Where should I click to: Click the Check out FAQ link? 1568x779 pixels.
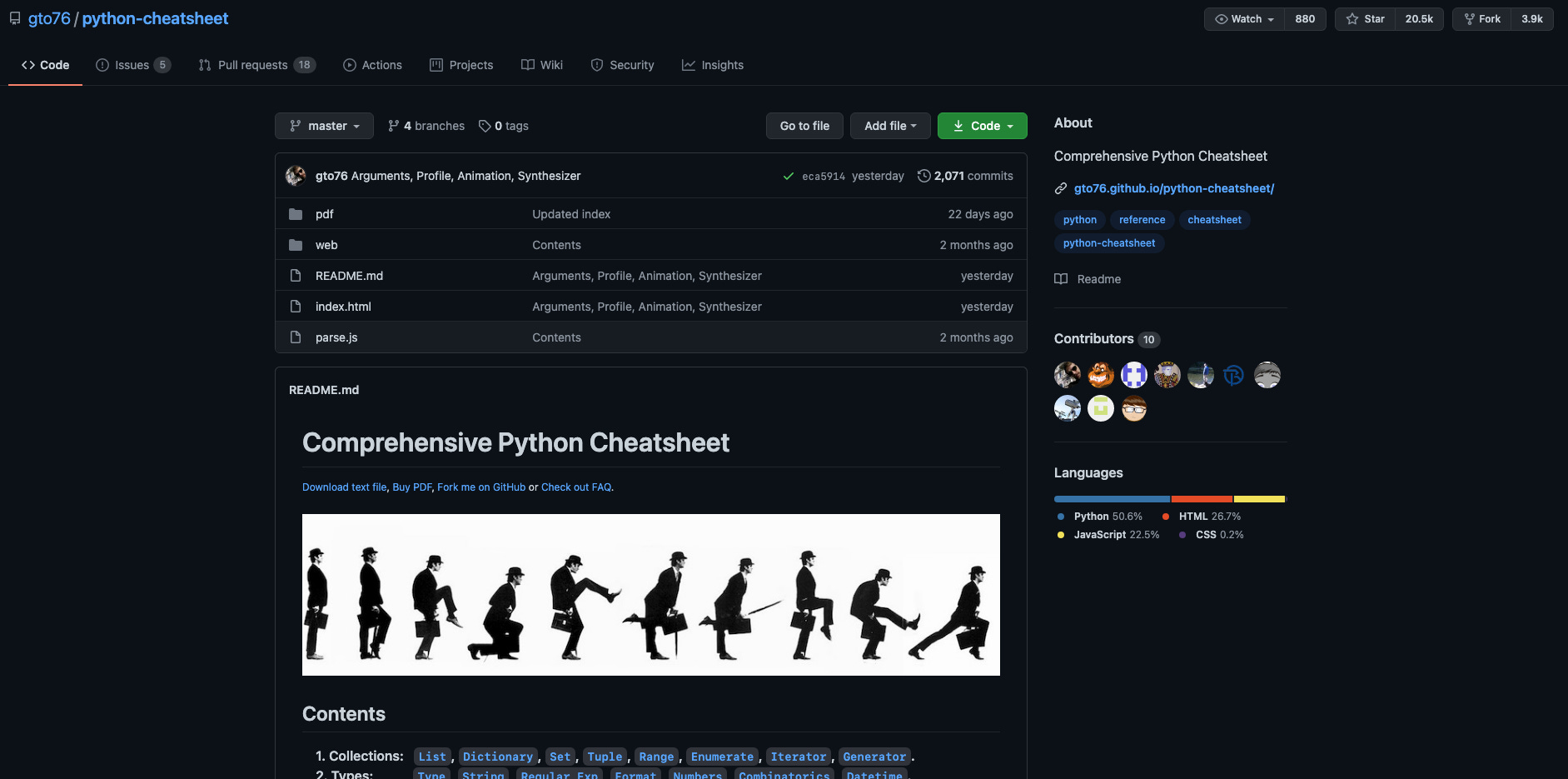(576, 487)
